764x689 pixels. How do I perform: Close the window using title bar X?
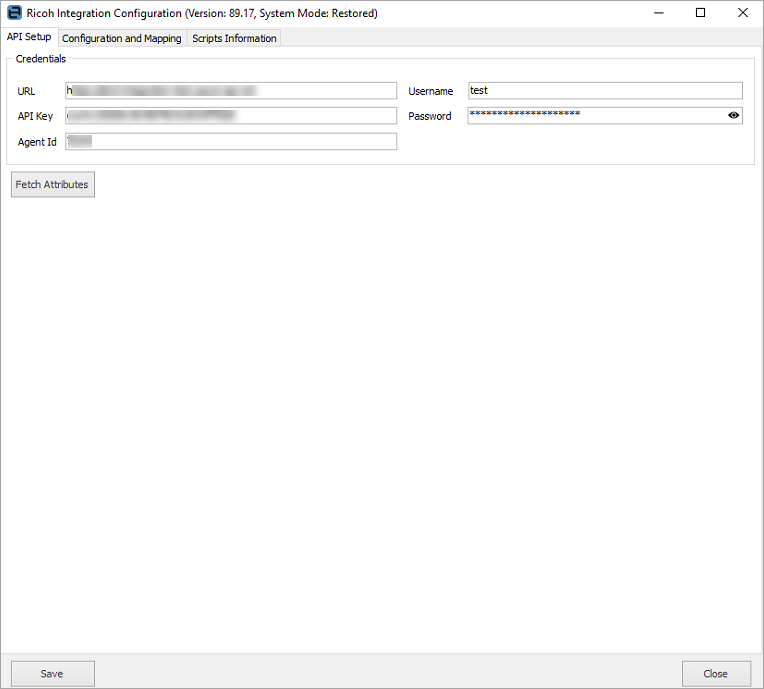743,13
